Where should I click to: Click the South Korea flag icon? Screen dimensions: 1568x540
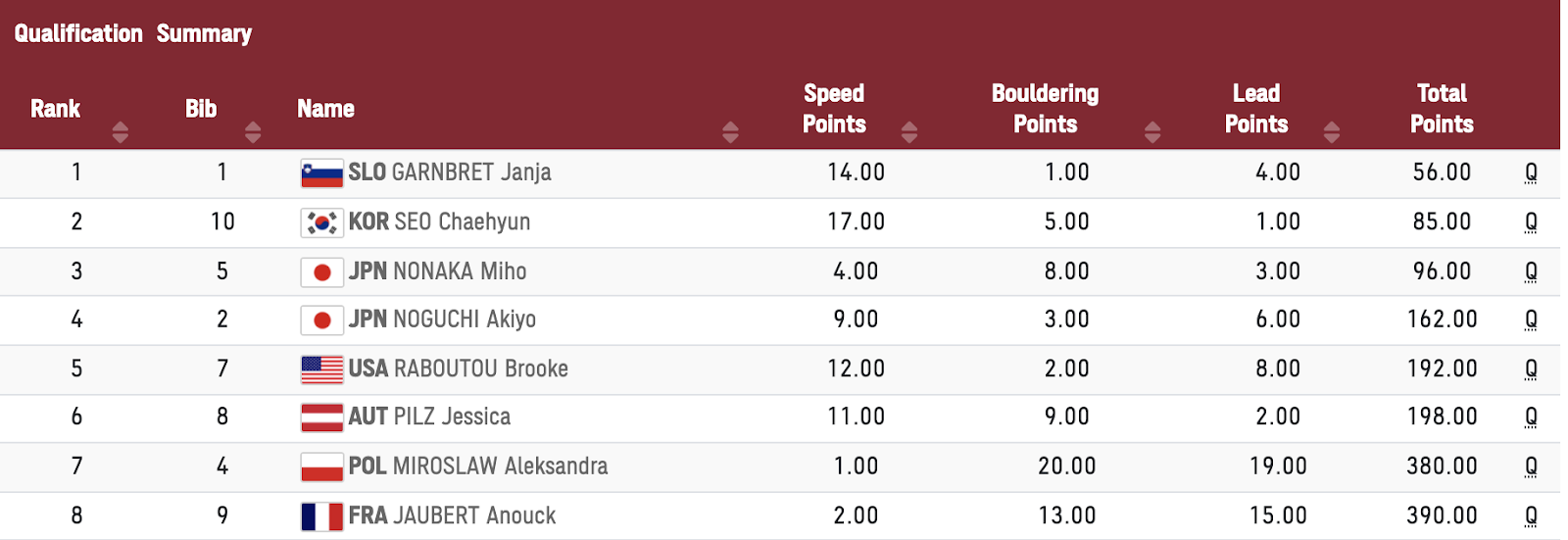321,222
